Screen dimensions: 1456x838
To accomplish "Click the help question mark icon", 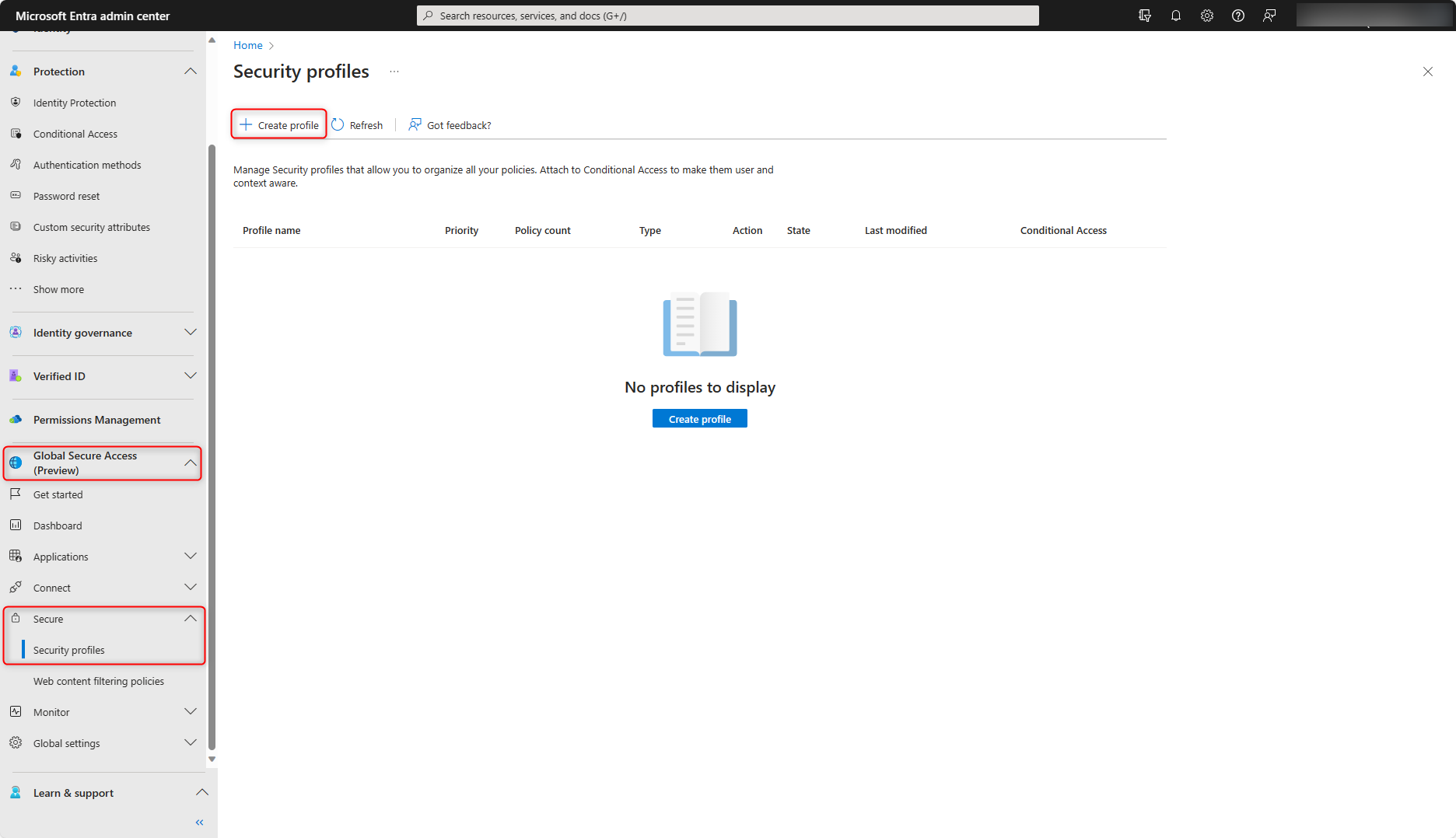I will [x=1237, y=16].
